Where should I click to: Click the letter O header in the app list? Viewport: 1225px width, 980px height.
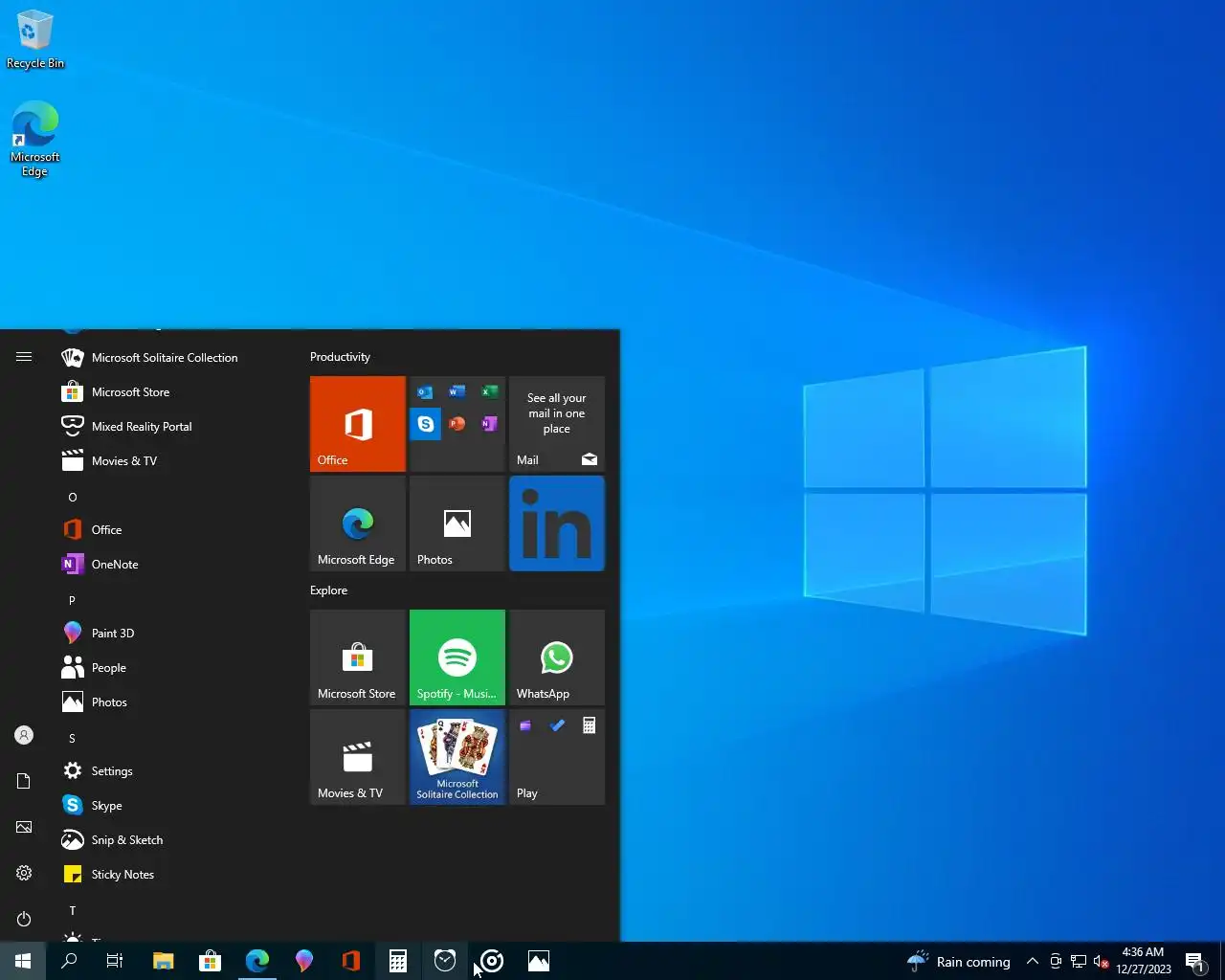72,498
